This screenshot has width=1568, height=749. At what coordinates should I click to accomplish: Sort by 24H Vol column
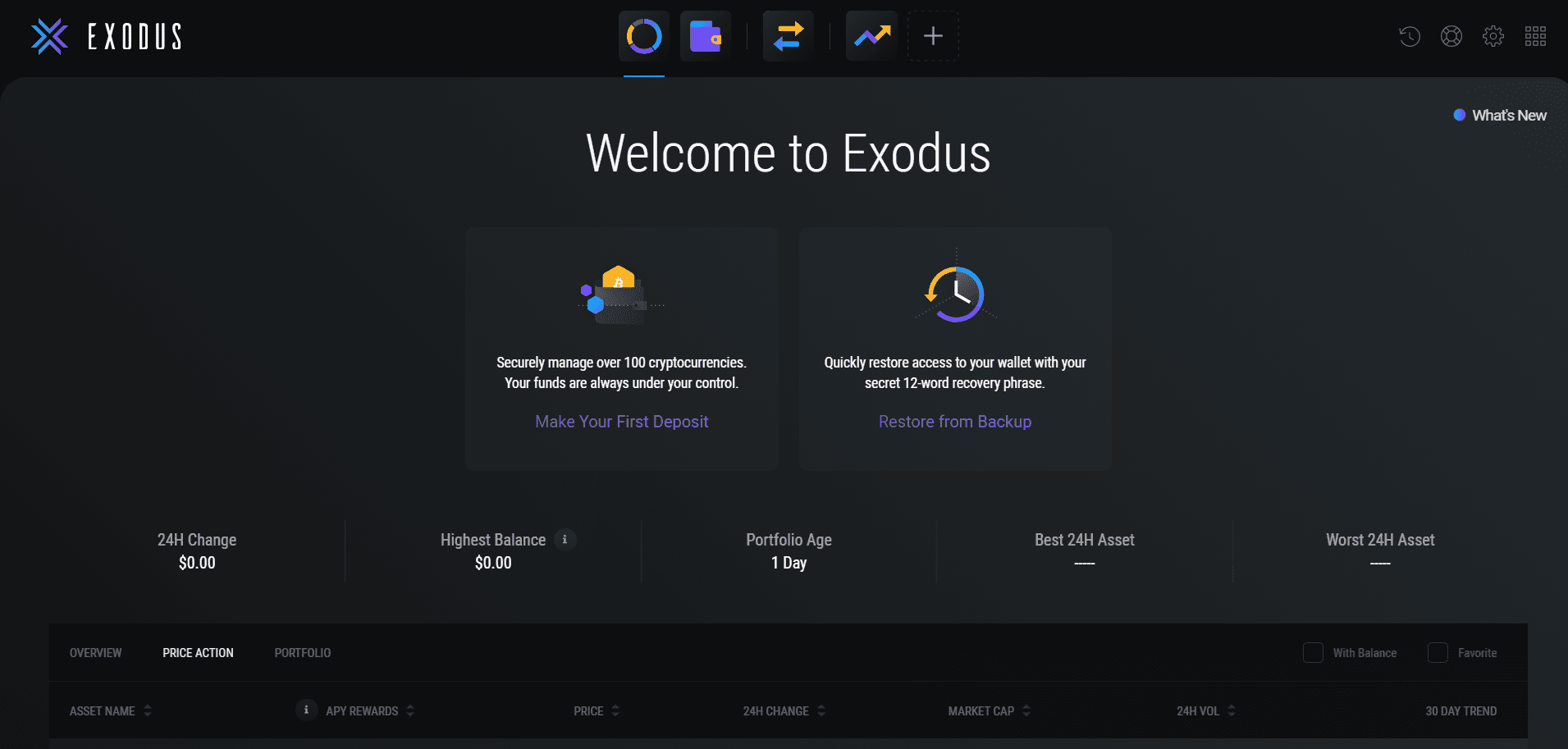click(1206, 711)
